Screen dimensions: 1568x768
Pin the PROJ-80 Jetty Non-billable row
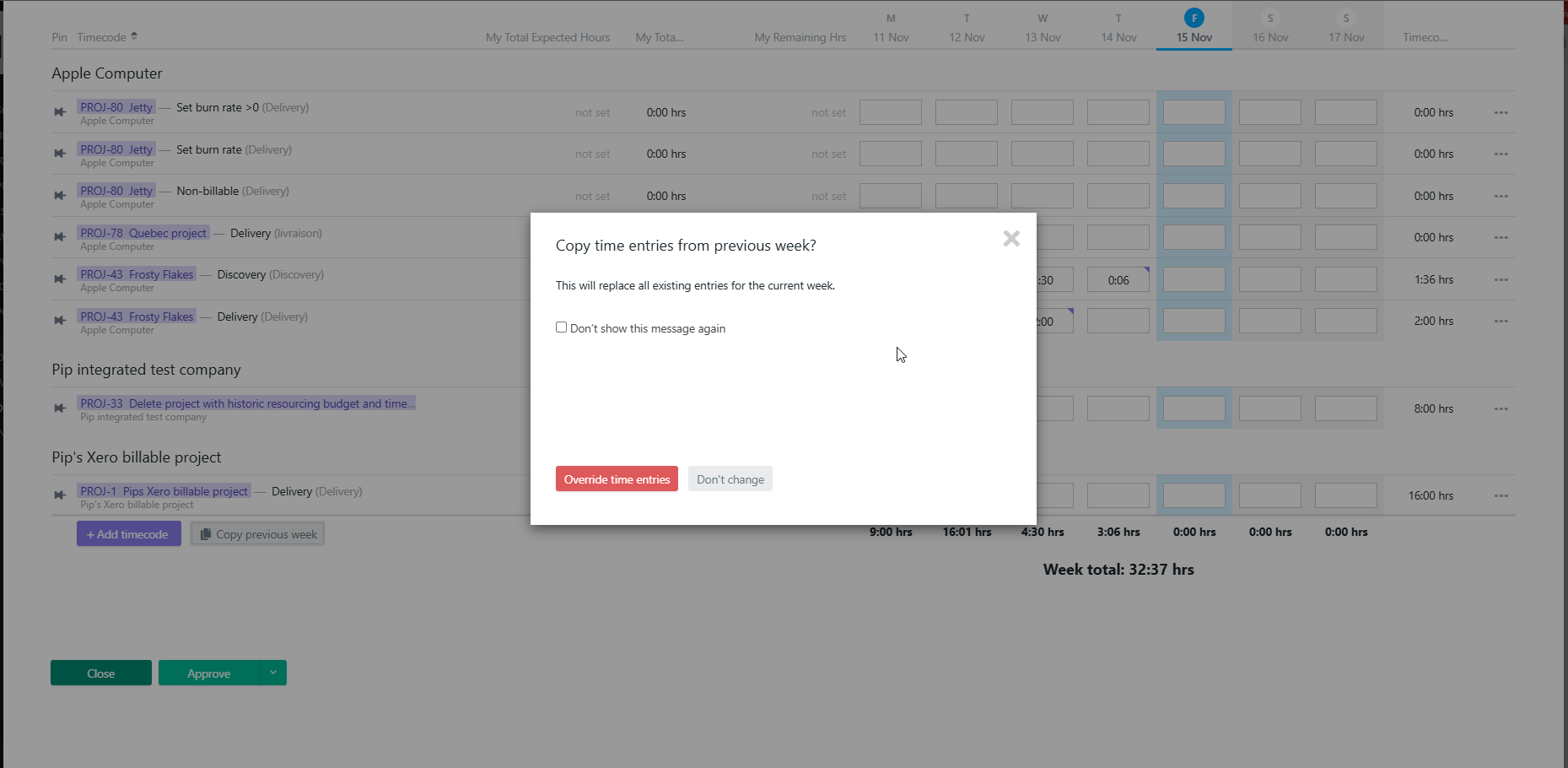(59, 195)
